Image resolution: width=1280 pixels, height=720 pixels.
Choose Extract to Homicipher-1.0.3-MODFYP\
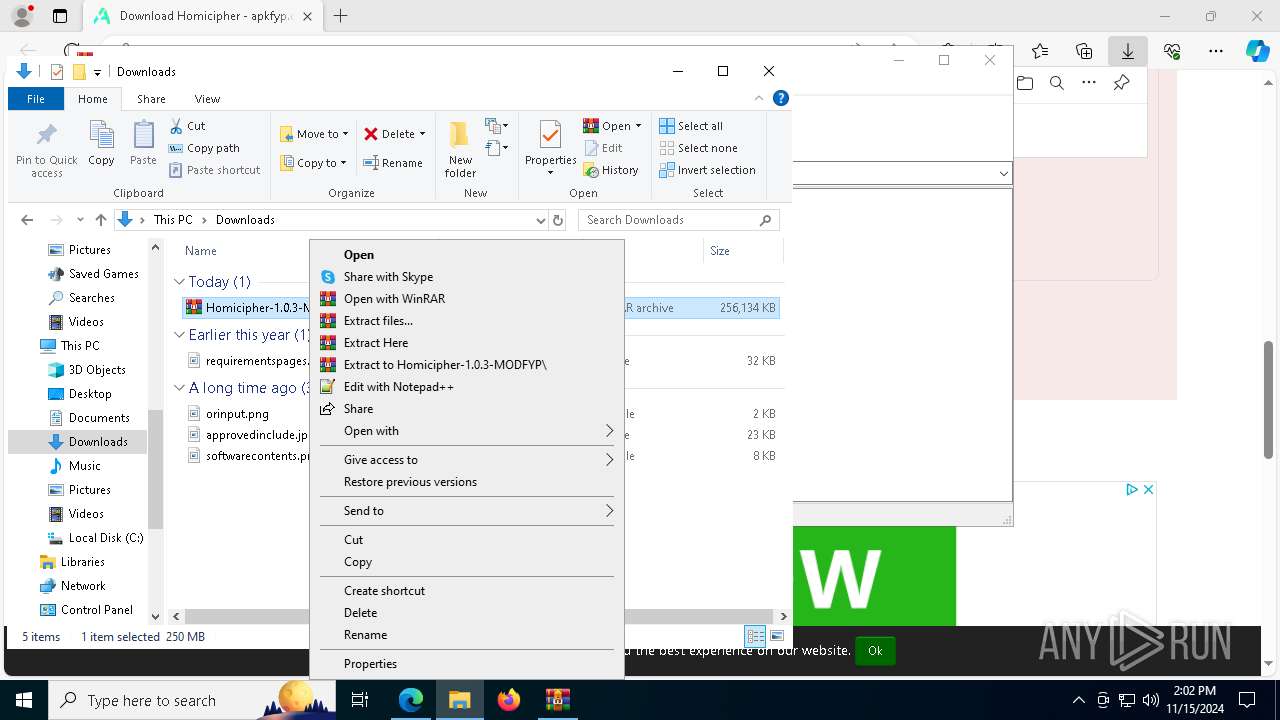[x=467, y=365]
